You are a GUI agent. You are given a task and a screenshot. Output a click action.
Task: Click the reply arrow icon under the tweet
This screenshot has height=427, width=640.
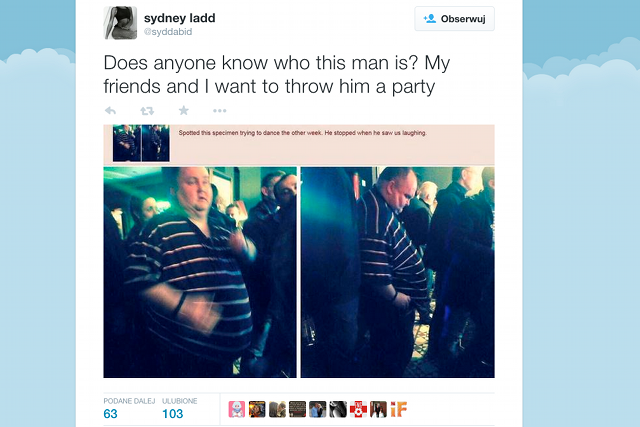[110, 110]
